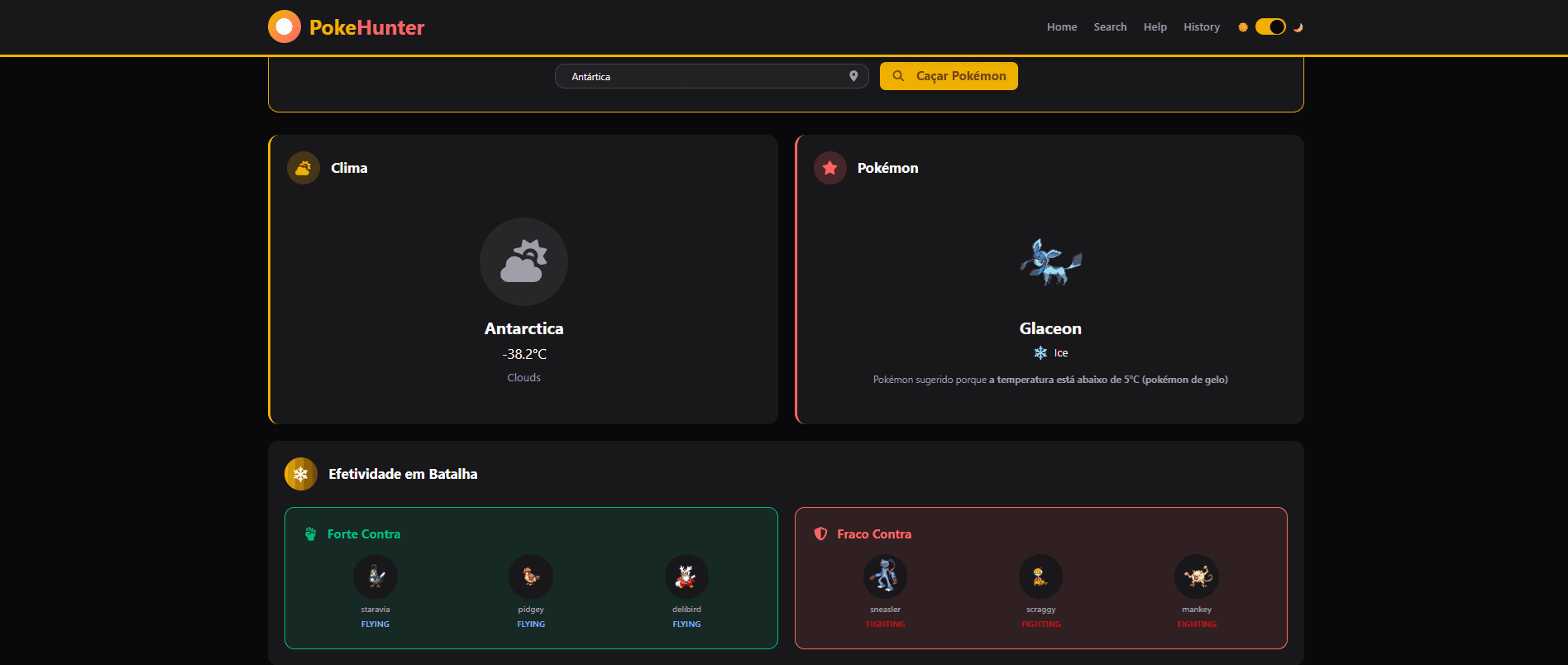The image size is (1568, 665).
Task: Select the Glaceon name text
Action: [1050, 328]
